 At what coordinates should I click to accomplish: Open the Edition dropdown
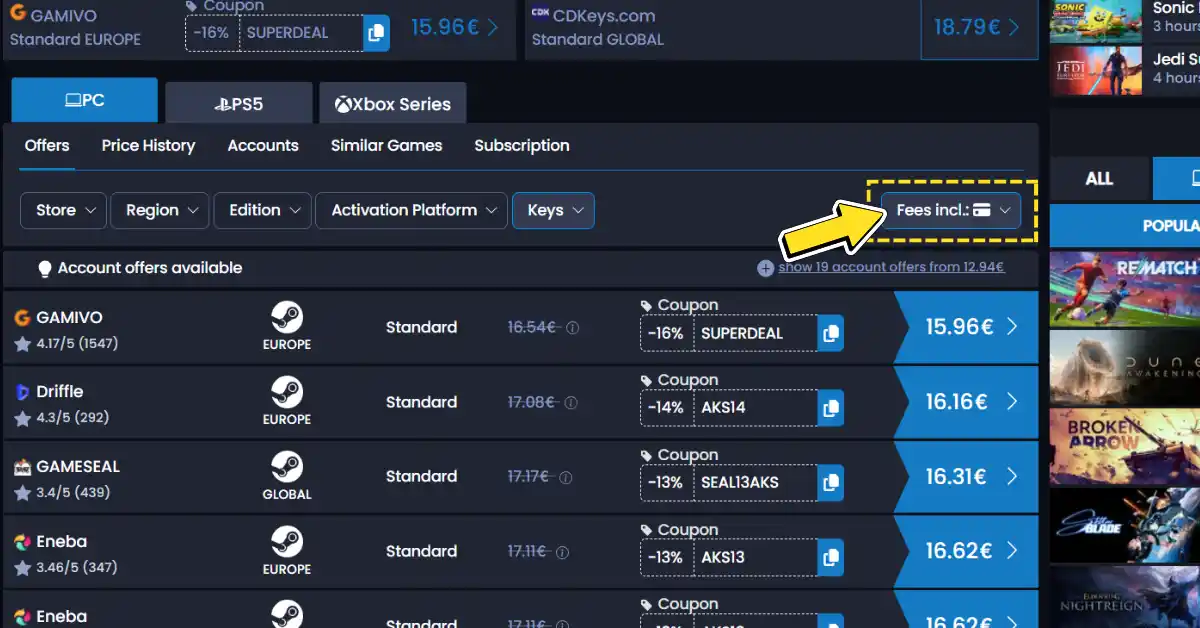[x=263, y=210]
